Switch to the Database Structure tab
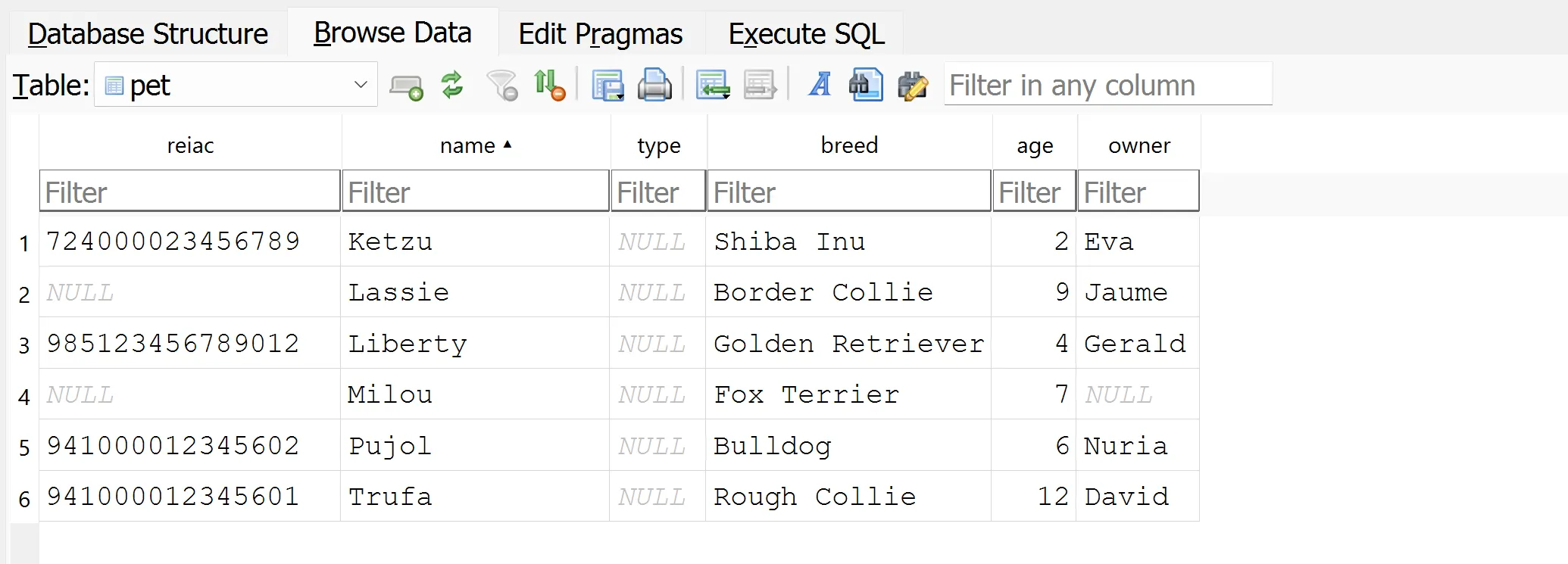The image size is (1568, 564). coord(148,34)
